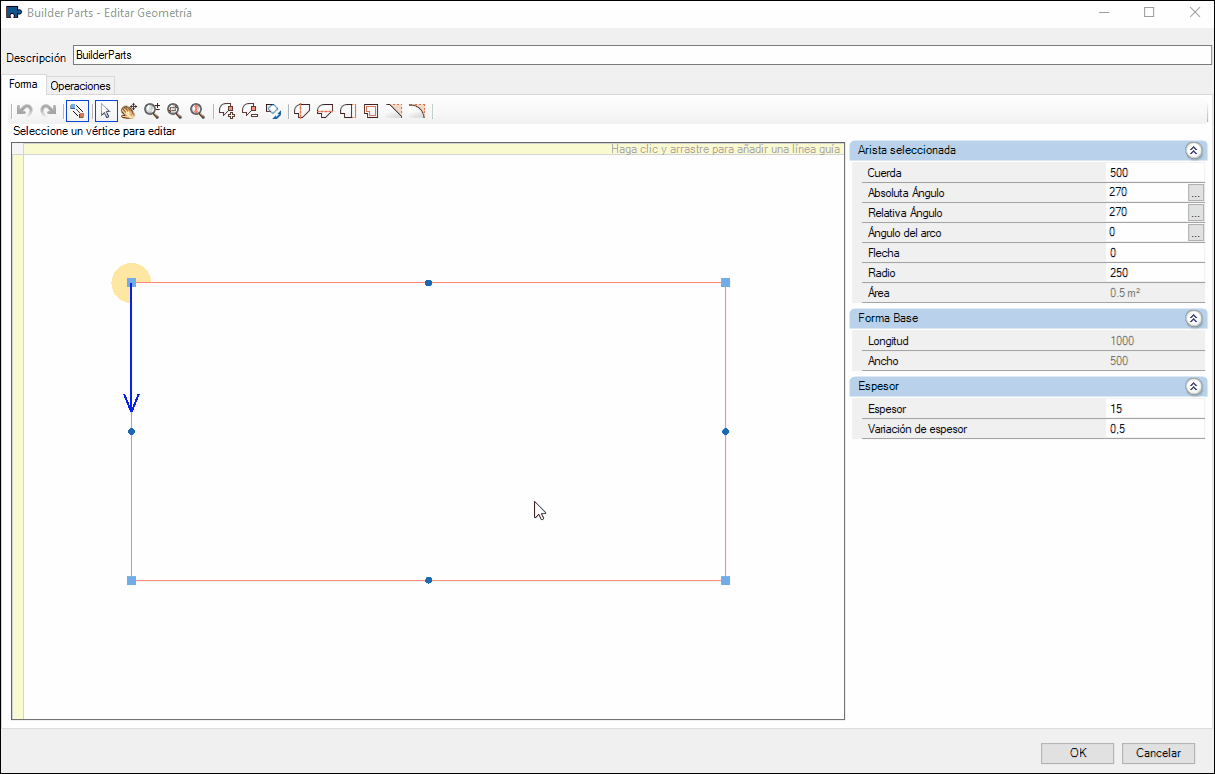1215x774 pixels.
Task: Select the highlighted top-left vertex
Action: coord(131,283)
